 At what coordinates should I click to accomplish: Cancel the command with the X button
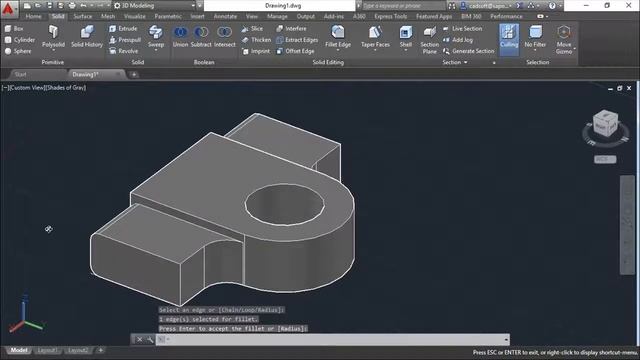[139, 340]
